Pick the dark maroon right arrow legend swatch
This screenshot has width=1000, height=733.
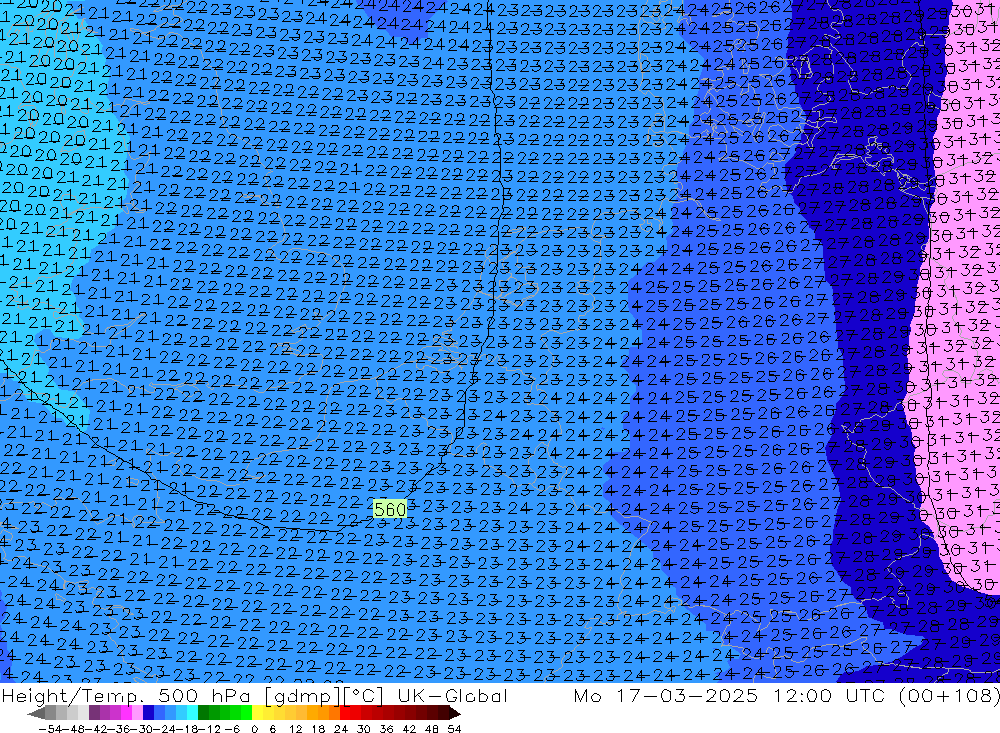click(454, 714)
